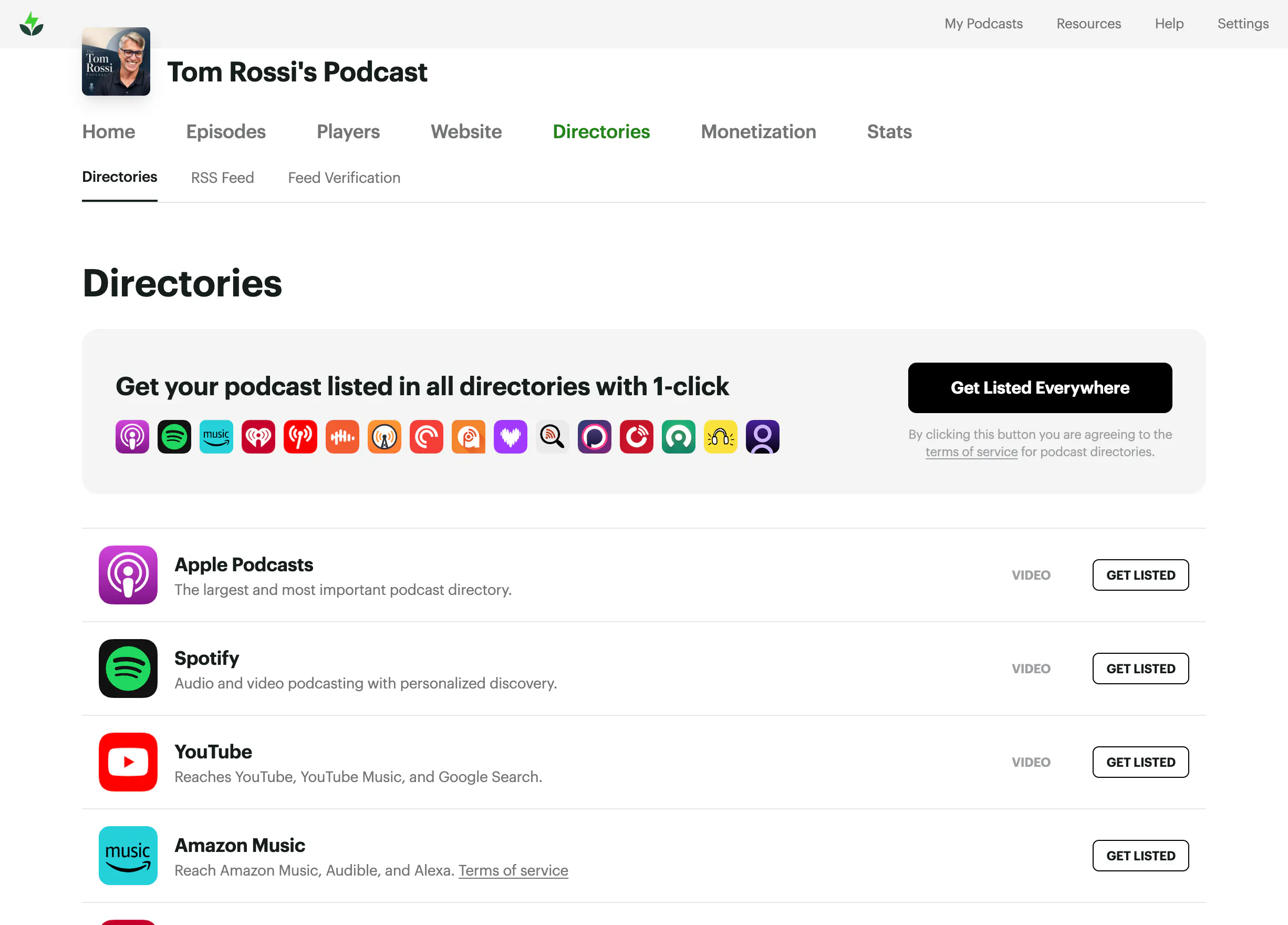Select the green Directories main tab
The image size is (1288, 925).
click(x=601, y=132)
